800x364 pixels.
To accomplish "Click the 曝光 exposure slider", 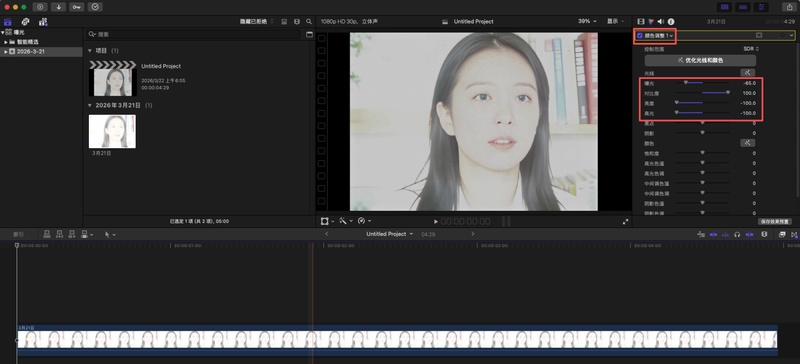I will coord(702,83).
